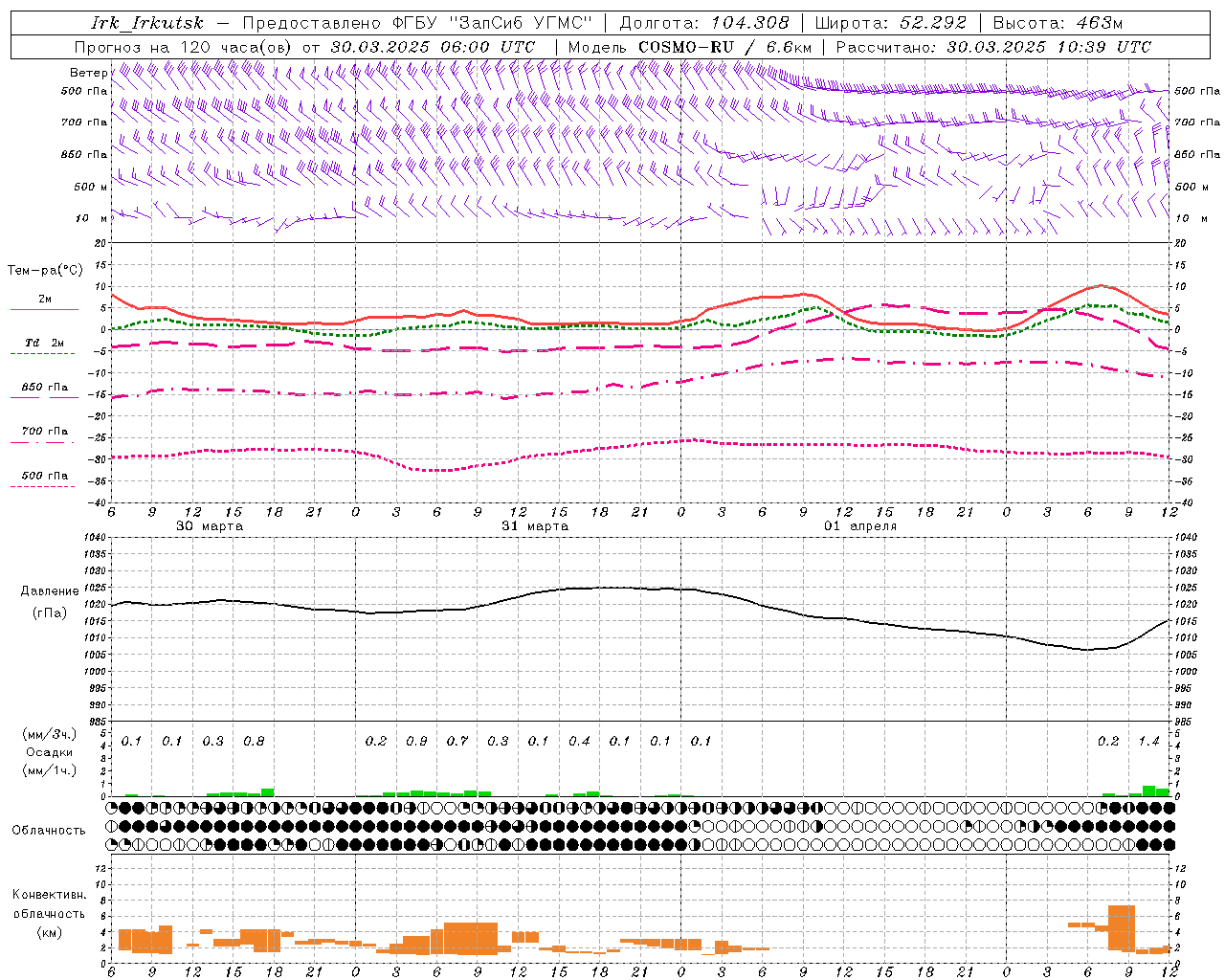
Task: Click the precipitation value "0.4"
Action: pyautogui.click(x=579, y=741)
